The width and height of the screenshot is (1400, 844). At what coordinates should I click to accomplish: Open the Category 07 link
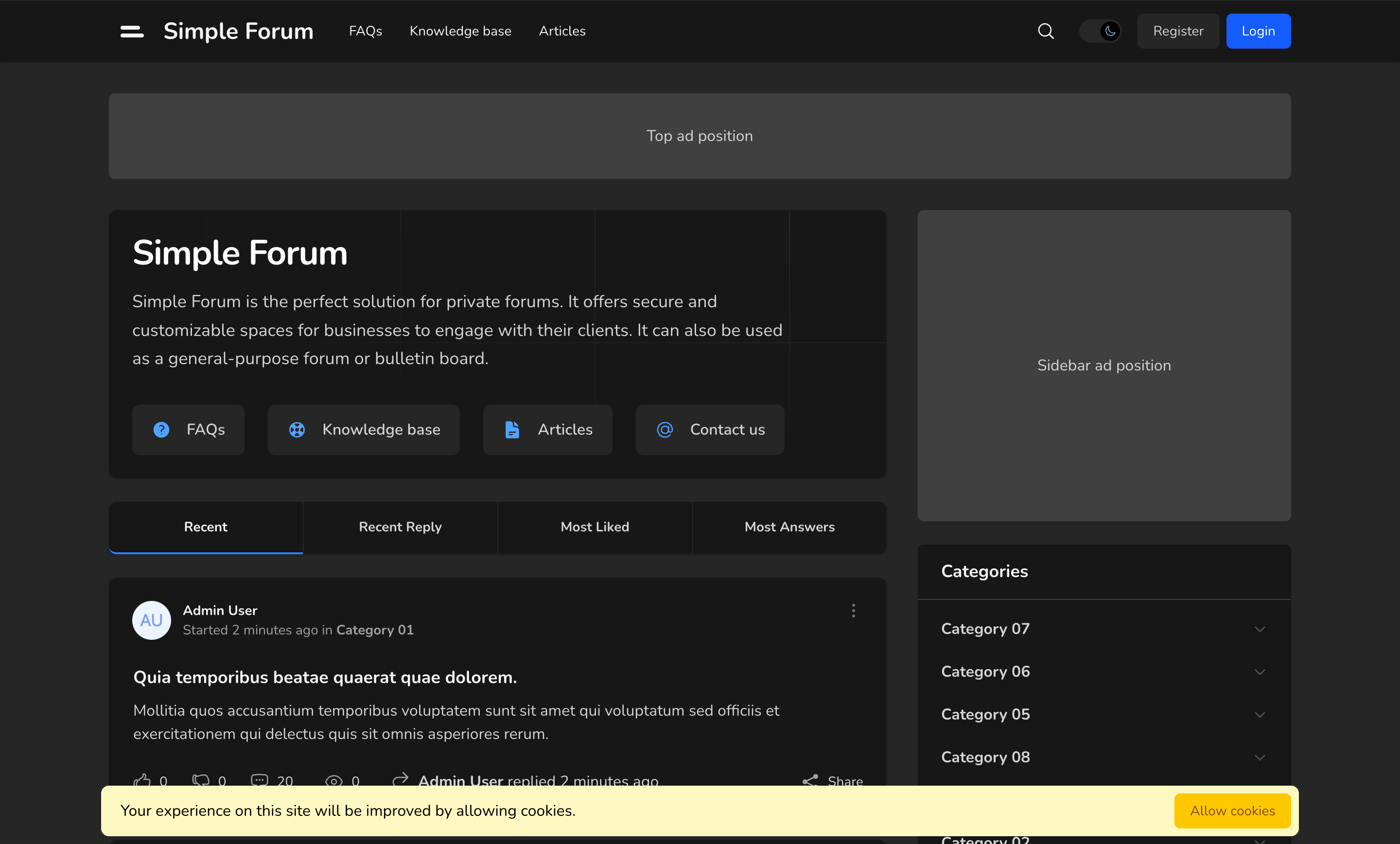(985, 629)
